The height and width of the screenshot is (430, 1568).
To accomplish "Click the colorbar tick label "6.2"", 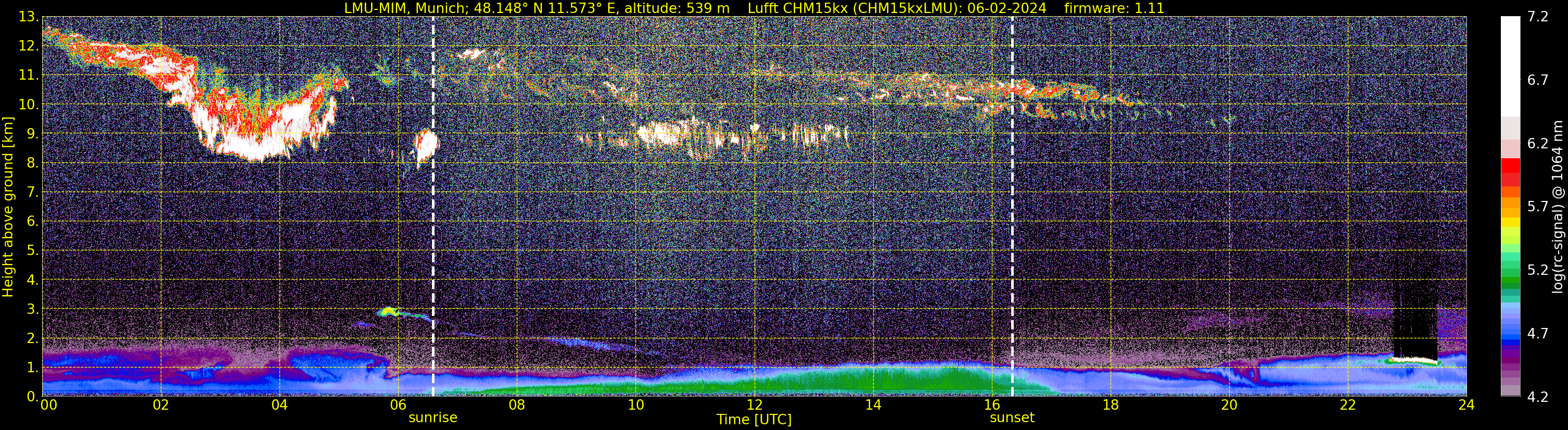I will pos(1538,144).
